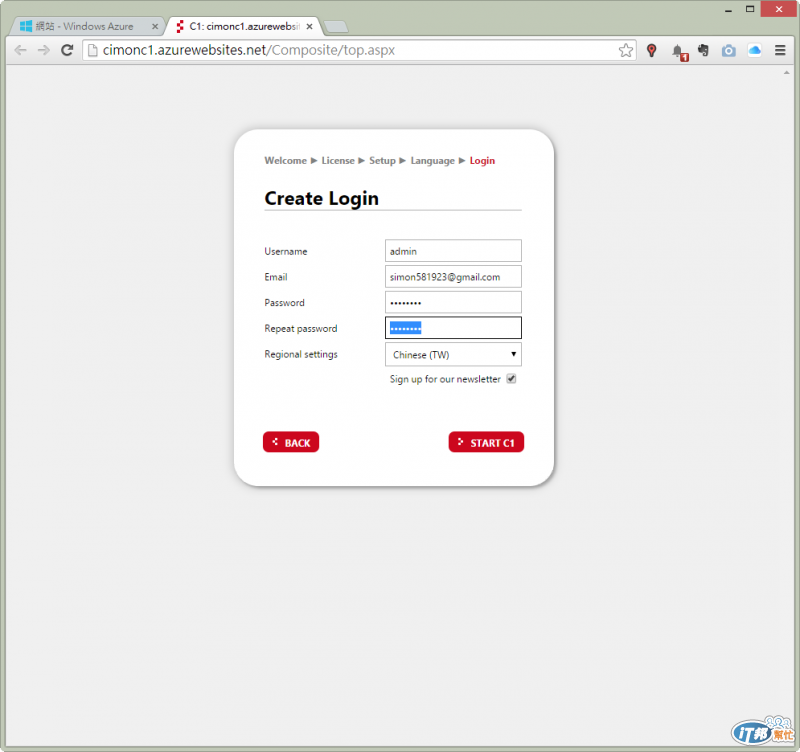The image size is (800, 752).
Task: Click the BACK button
Action: pos(291,442)
